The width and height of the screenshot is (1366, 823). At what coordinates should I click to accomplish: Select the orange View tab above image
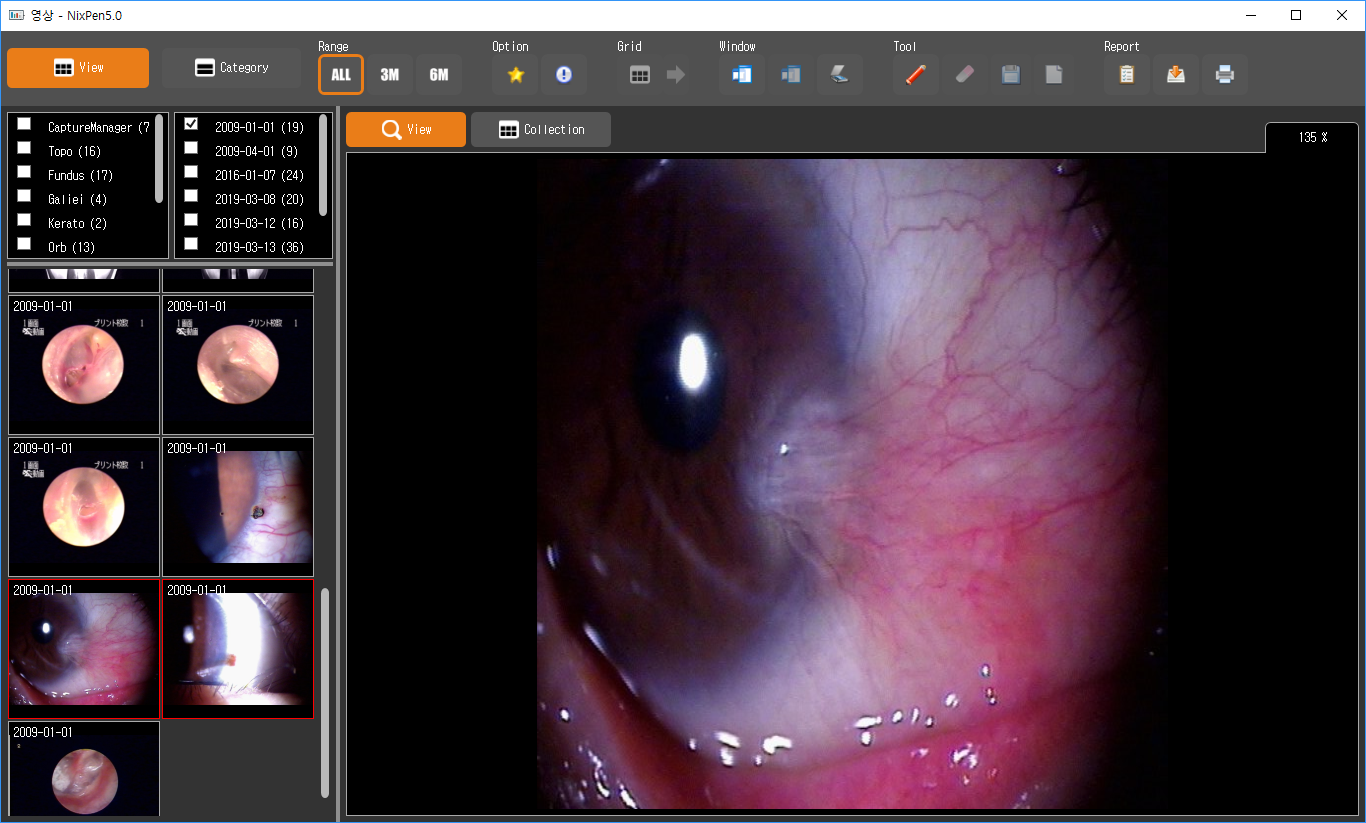pyautogui.click(x=406, y=130)
